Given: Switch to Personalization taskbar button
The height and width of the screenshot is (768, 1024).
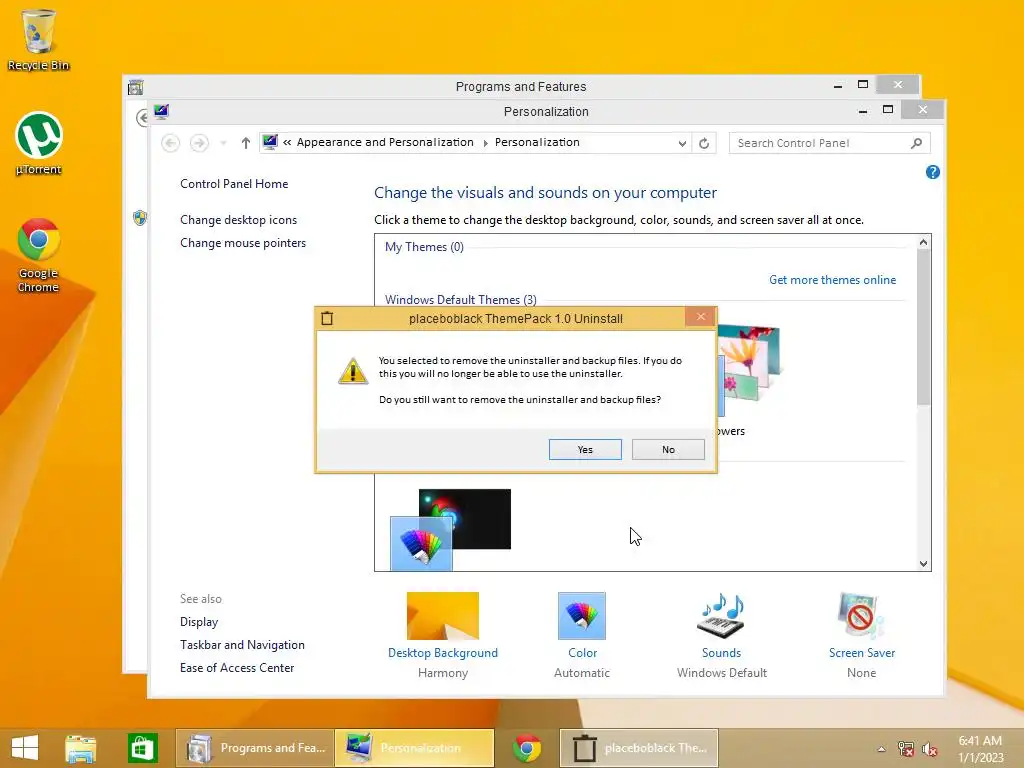Looking at the screenshot, I should coord(414,748).
